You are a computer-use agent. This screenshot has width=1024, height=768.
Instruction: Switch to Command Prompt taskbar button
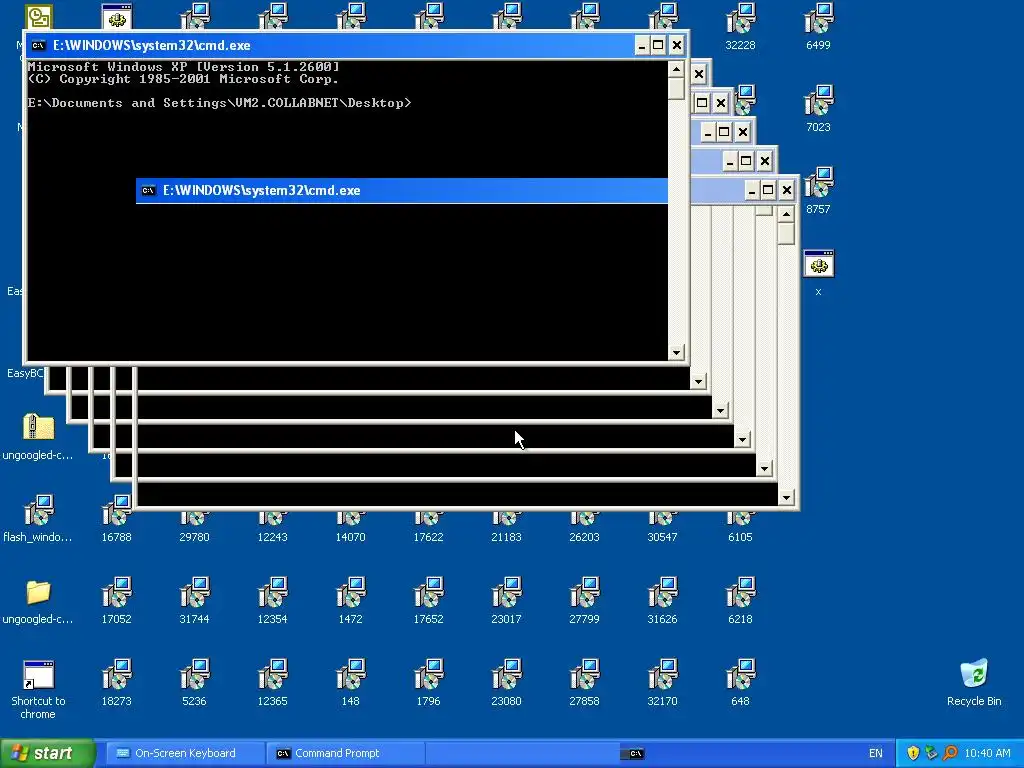[x=345, y=753]
